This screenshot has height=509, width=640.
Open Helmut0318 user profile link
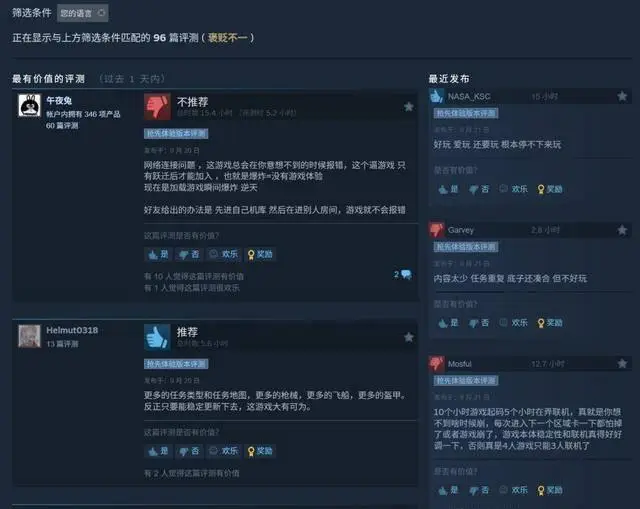point(72,330)
